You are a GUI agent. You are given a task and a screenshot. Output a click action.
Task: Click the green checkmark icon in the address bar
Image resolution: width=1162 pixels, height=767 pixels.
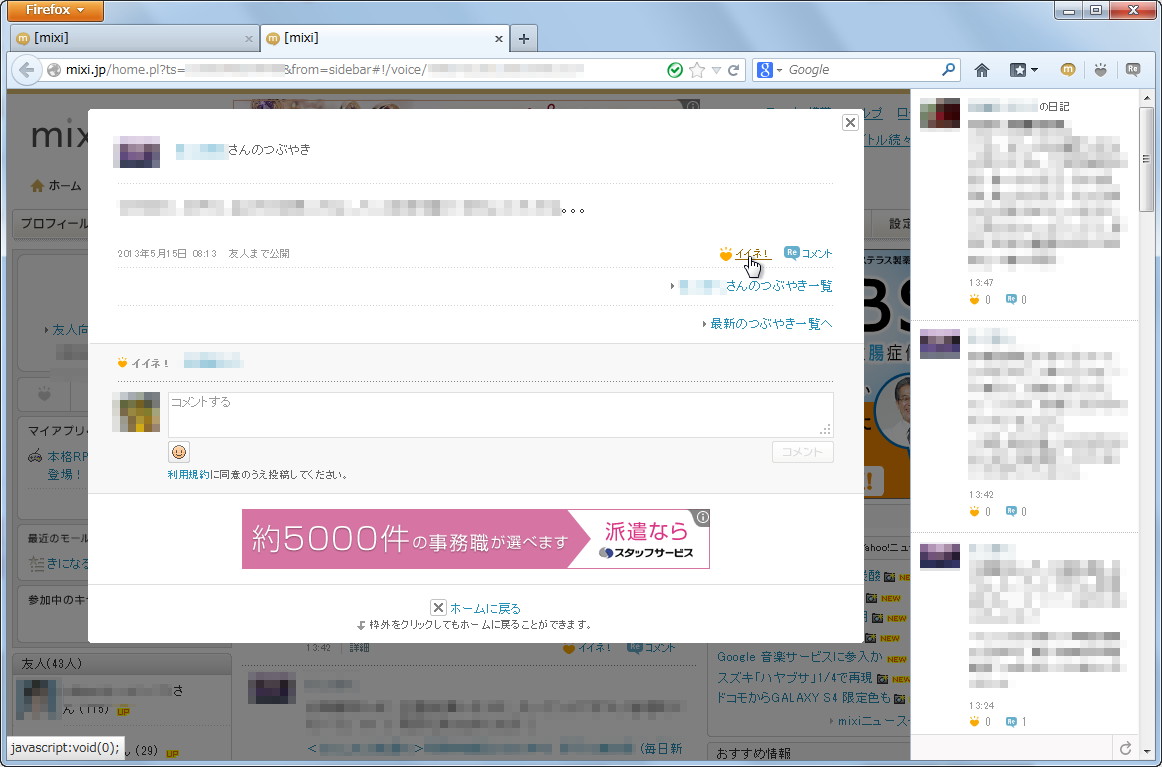pyautogui.click(x=675, y=70)
